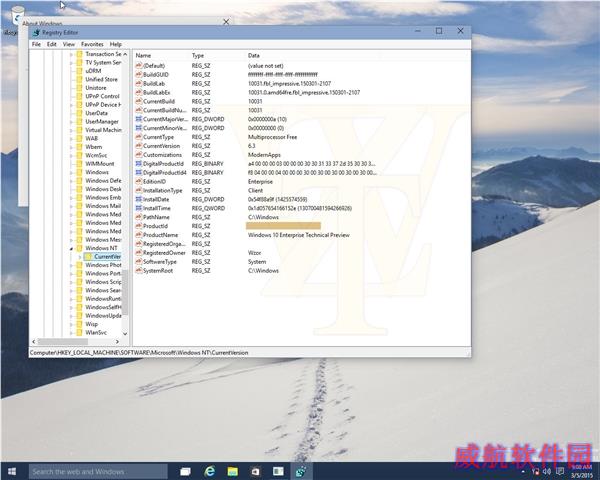Expand the CurrentVersion tree node
This screenshot has height=480, width=600.
80,257
